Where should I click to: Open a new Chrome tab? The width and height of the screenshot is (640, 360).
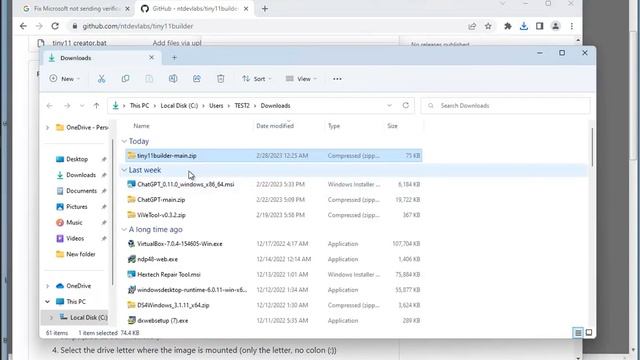pos(264,9)
